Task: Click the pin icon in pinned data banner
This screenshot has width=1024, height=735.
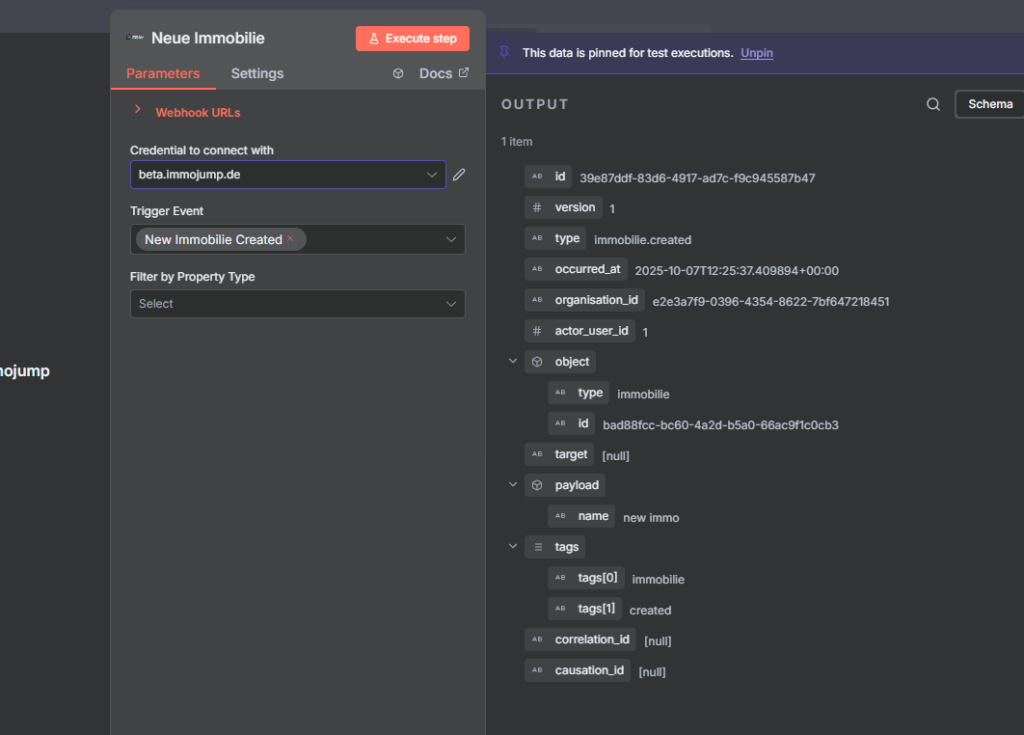Action: [x=504, y=52]
